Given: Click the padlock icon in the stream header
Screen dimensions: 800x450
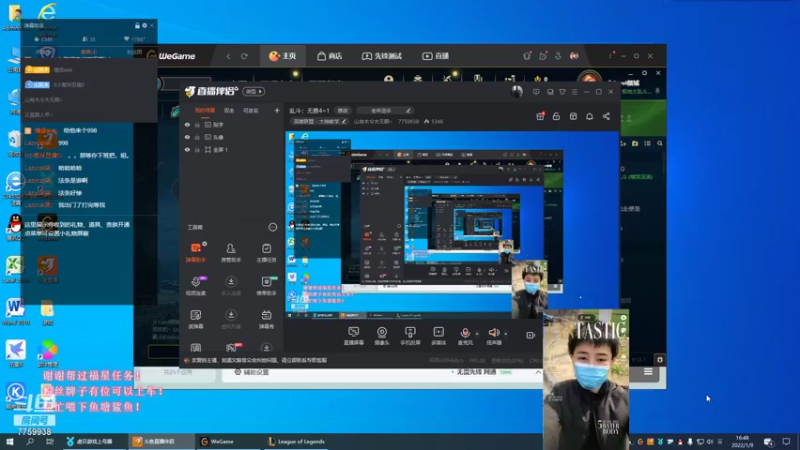Looking at the screenshot, I should coord(556,116).
